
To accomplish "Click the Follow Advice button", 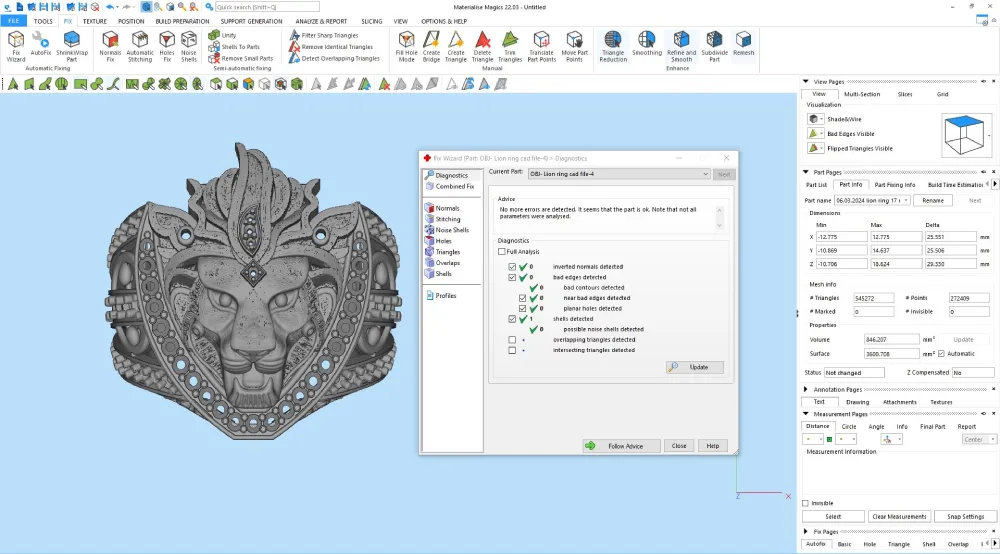I will pos(621,446).
